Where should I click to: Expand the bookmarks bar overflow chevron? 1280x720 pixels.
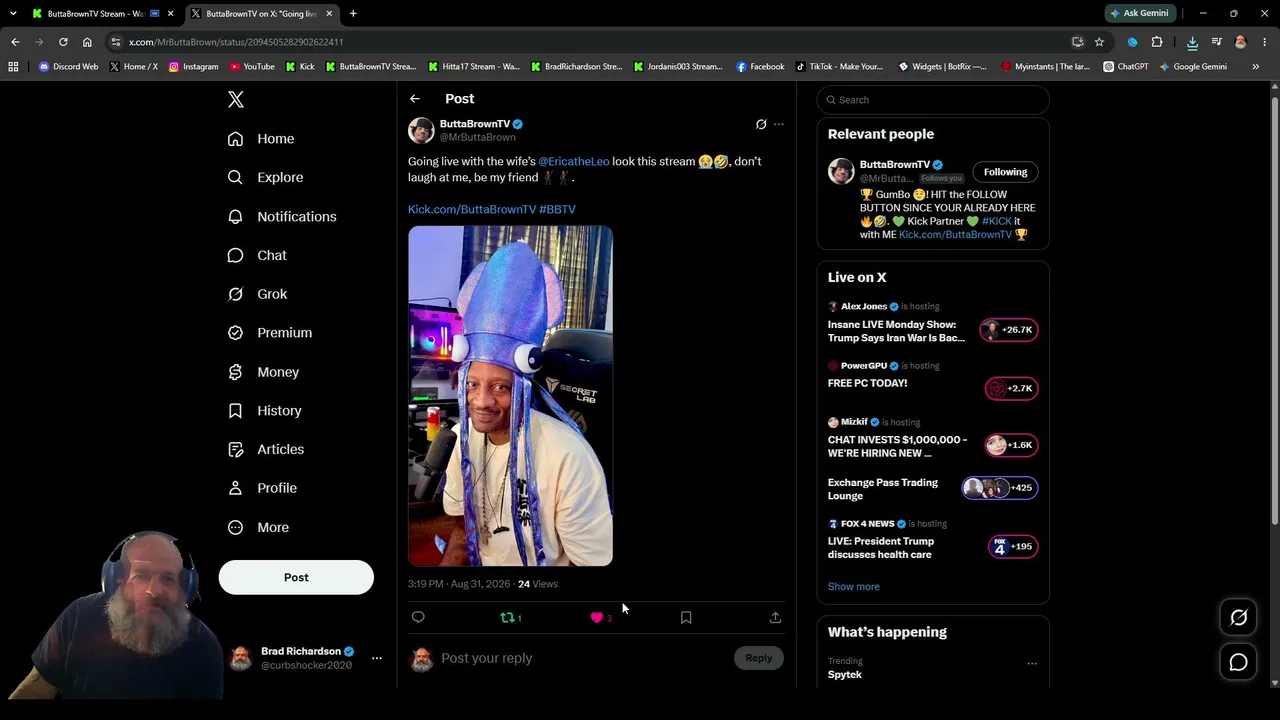tap(1255, 67)
